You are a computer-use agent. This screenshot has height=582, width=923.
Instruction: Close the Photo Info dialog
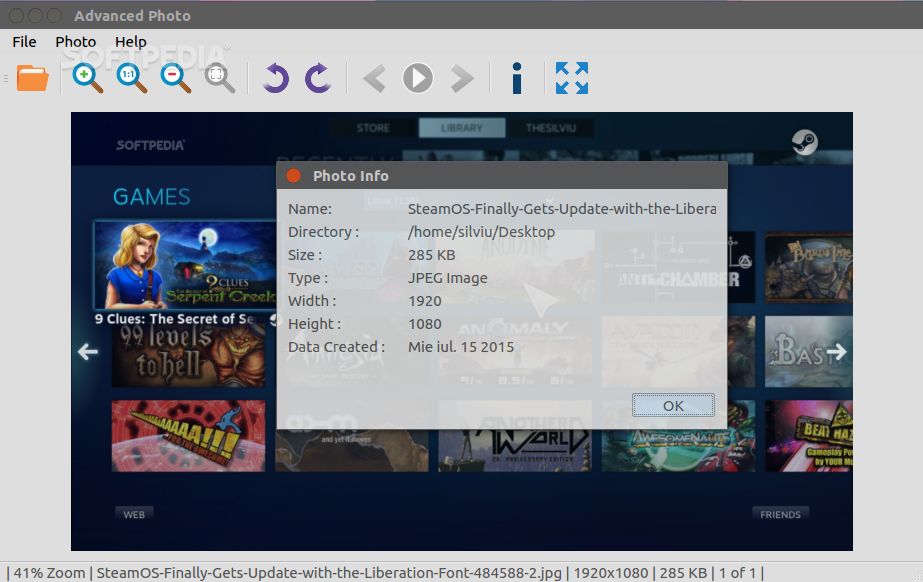coord(293,175)
